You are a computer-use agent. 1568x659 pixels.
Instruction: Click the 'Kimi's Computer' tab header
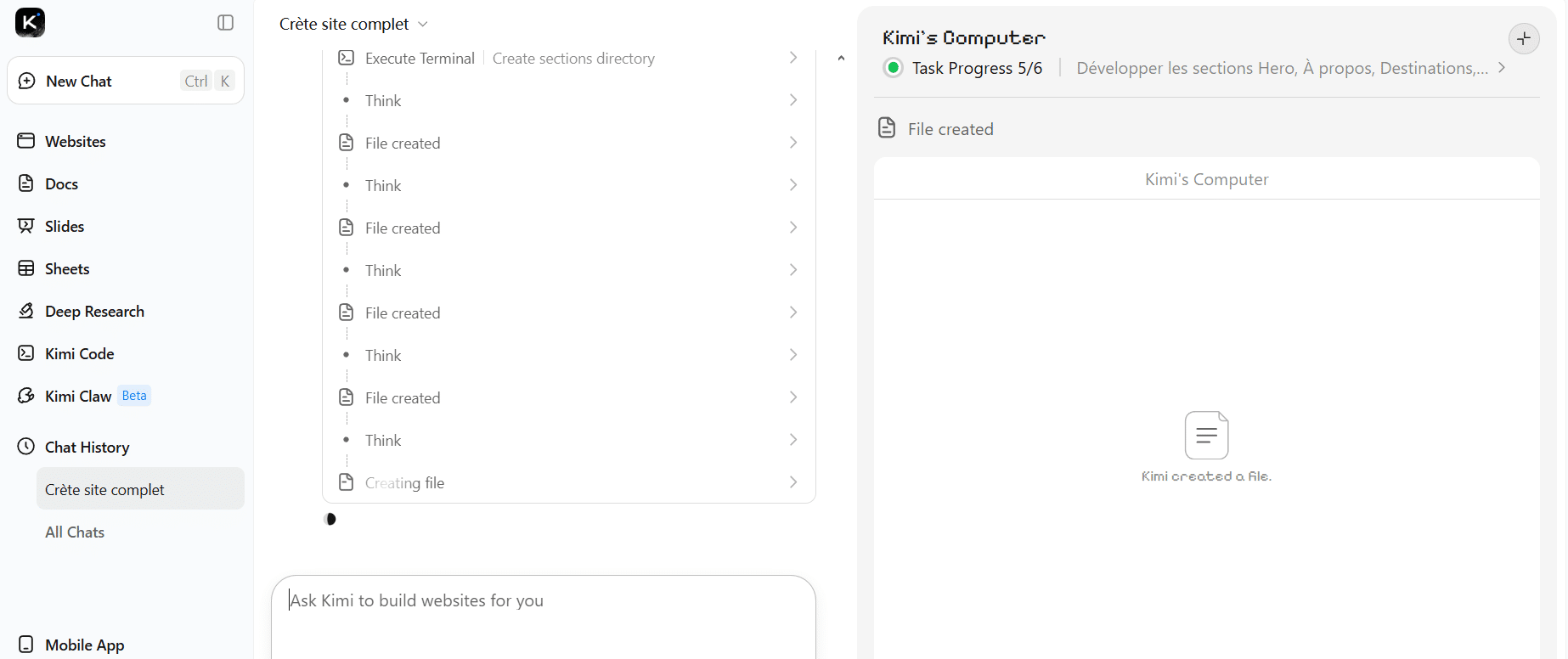pos(1206,179)
